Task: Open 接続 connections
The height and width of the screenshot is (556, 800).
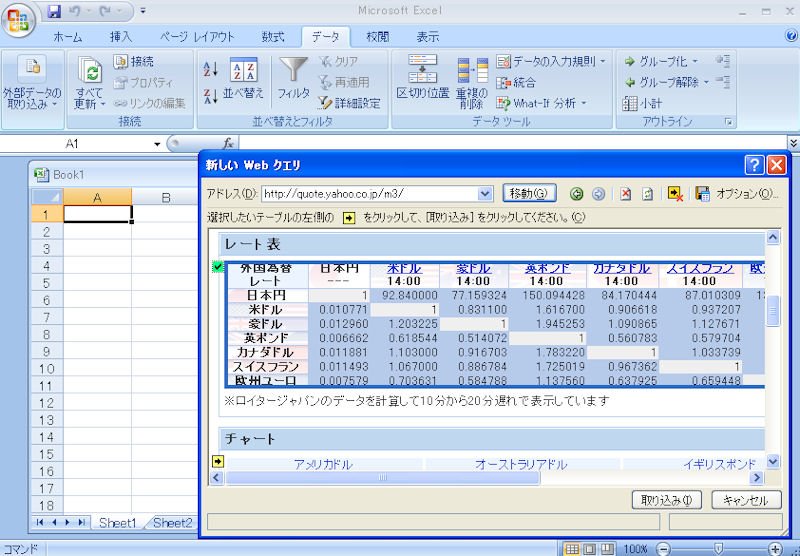Action: click(x=134, y=62)
